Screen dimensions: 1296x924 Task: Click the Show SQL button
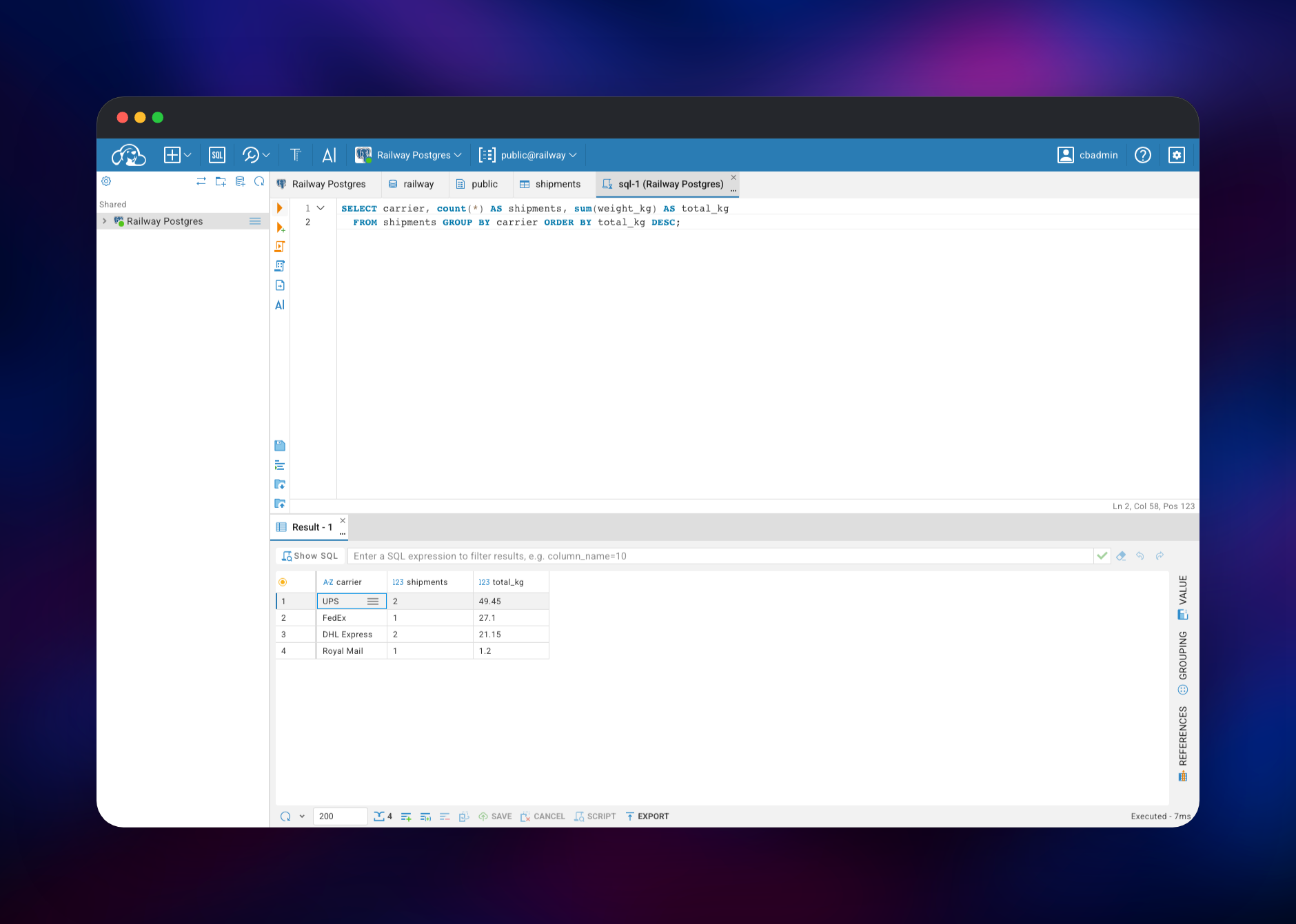(x=310, y=556)
